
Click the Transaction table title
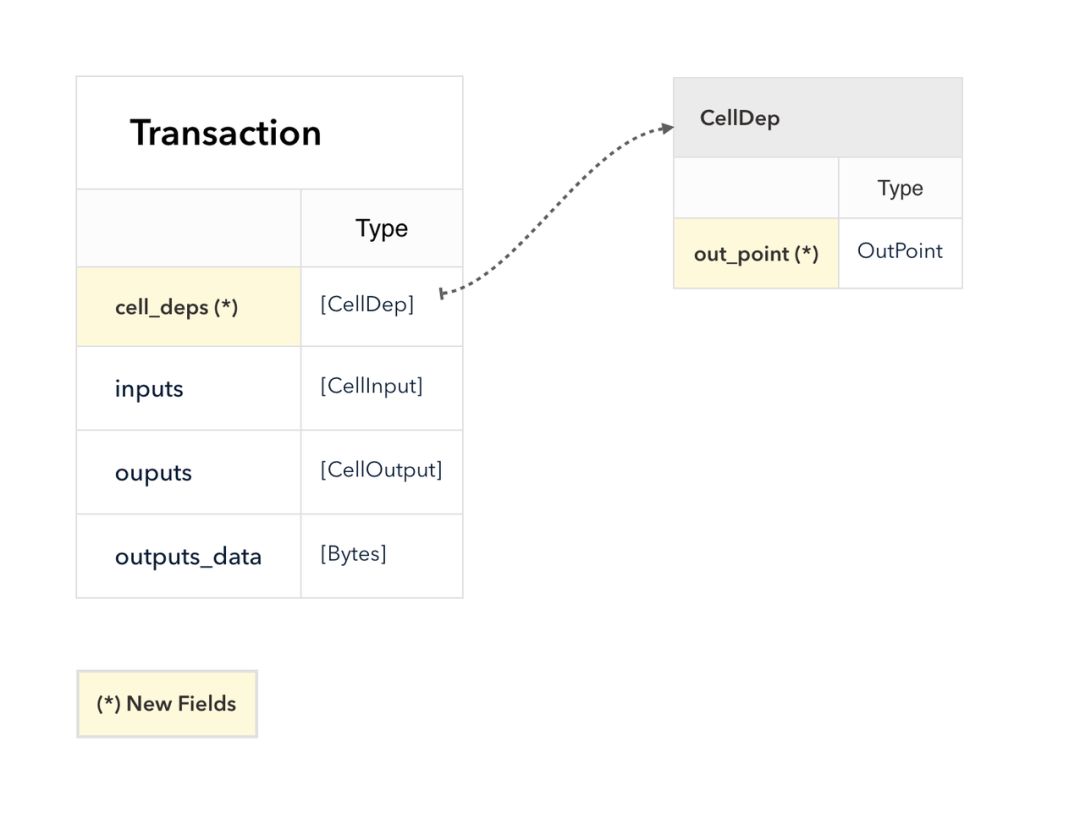pyautogui.click(x=225, y=132)
